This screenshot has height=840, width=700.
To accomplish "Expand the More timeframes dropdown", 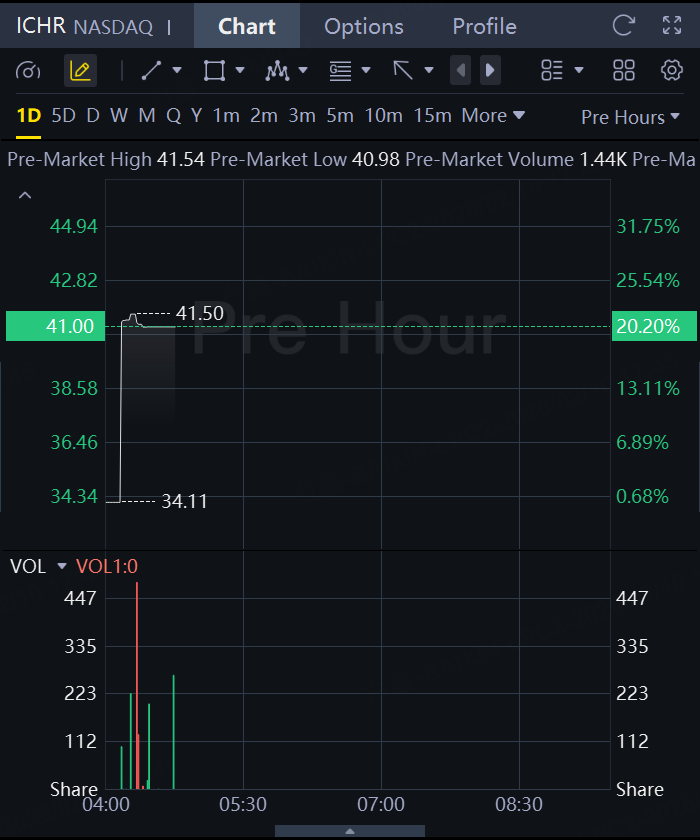I will 493,116.
